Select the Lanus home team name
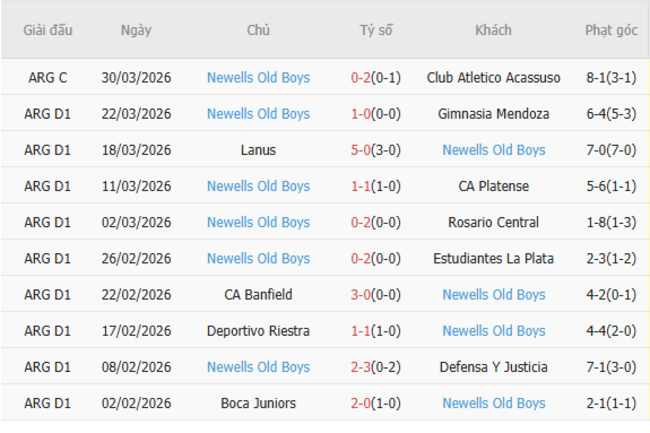This screenshot has height=433, width=650. 258,150
